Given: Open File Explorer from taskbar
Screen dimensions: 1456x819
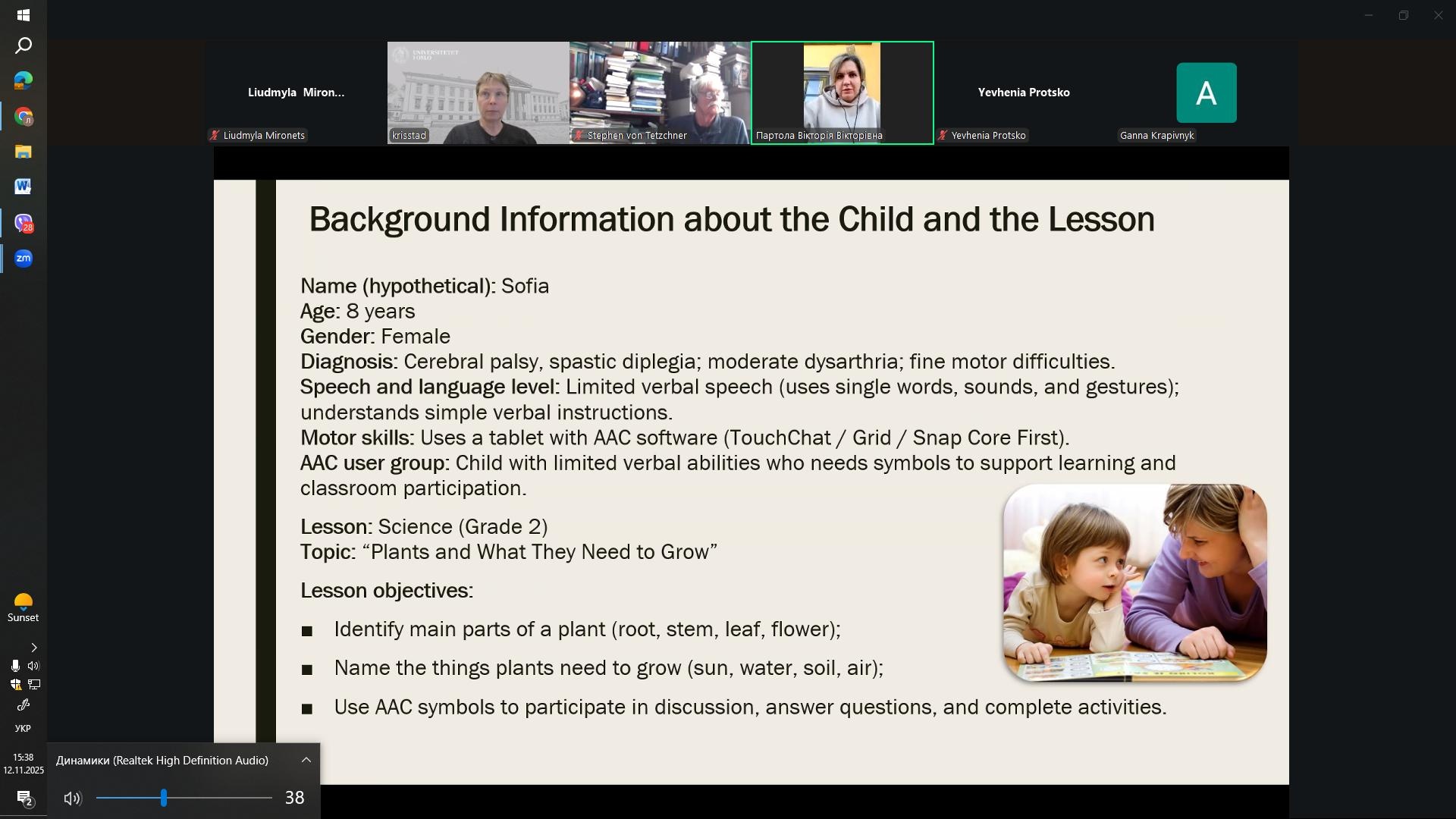Looking at the screenshot, I should click(x=23, y=152).
